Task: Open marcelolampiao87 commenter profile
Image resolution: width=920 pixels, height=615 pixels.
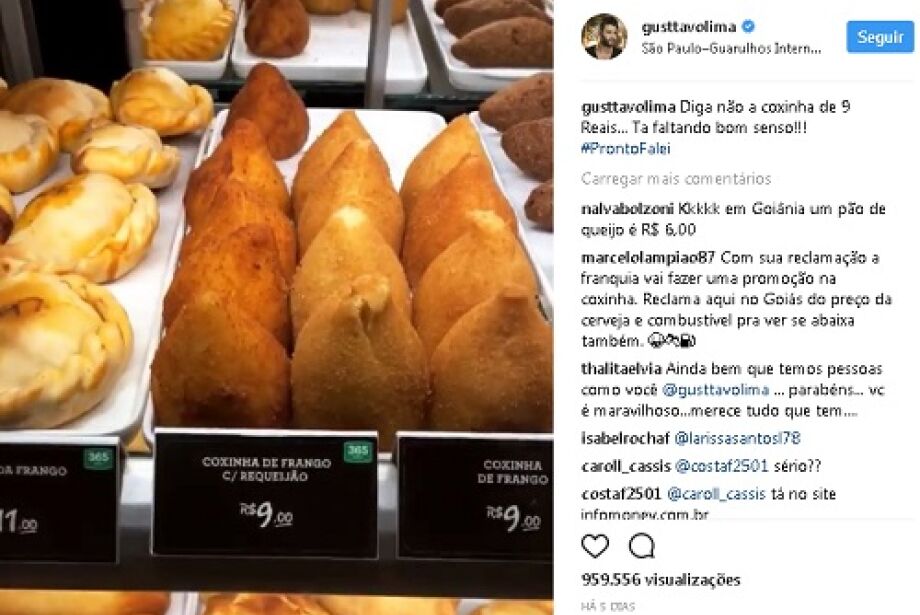Action: 648,258
